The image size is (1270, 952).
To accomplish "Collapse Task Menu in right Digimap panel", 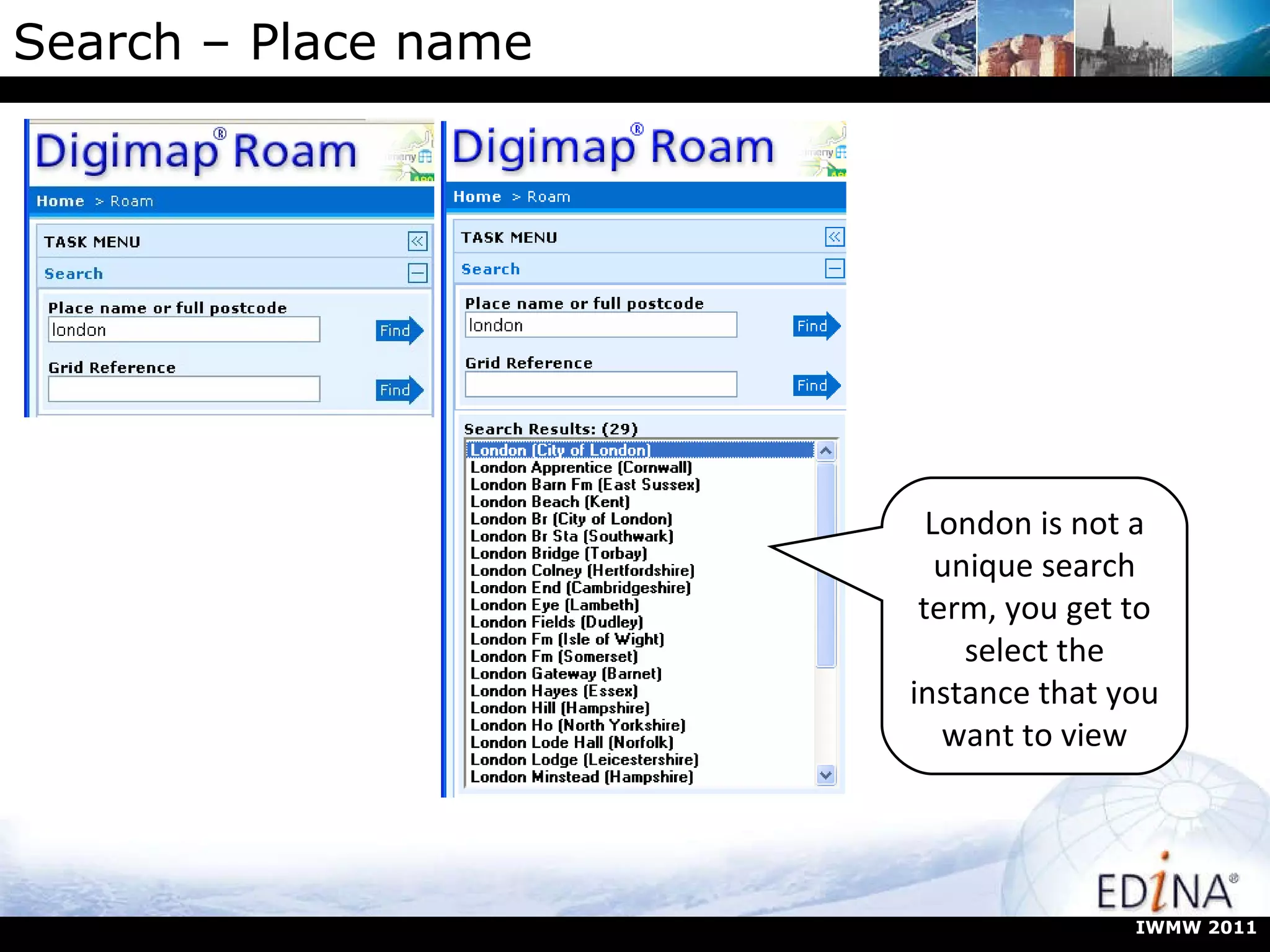I will point(835,237).
